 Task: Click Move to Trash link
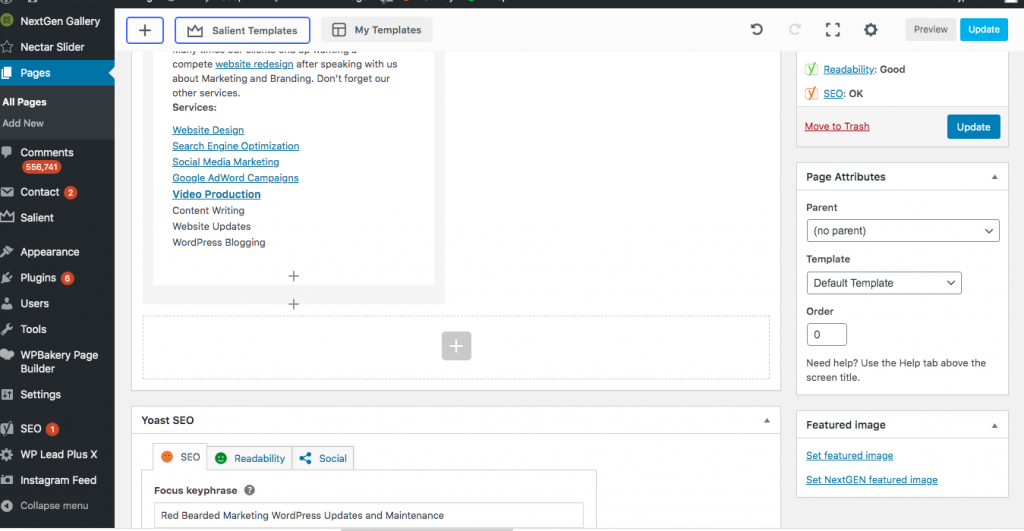pos(837,126)
